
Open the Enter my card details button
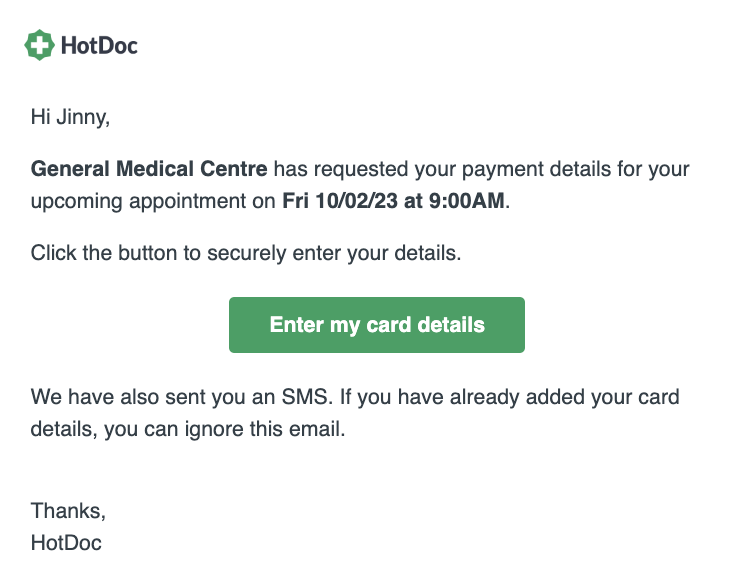point(377,325)
